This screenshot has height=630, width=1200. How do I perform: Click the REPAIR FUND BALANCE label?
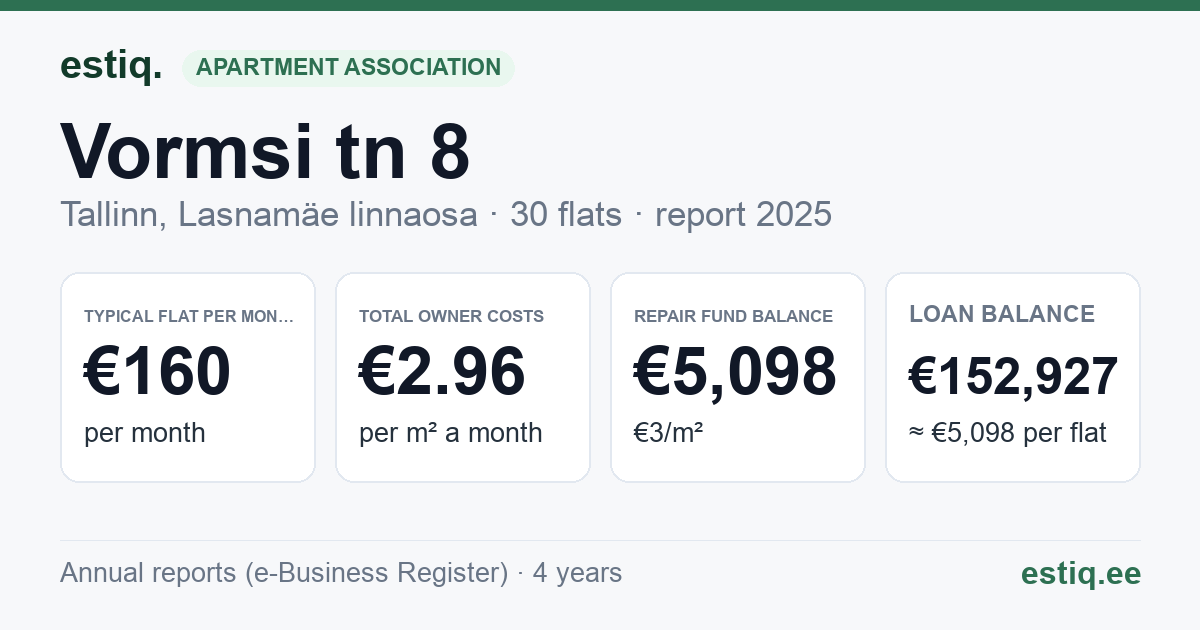pos(733,316)
